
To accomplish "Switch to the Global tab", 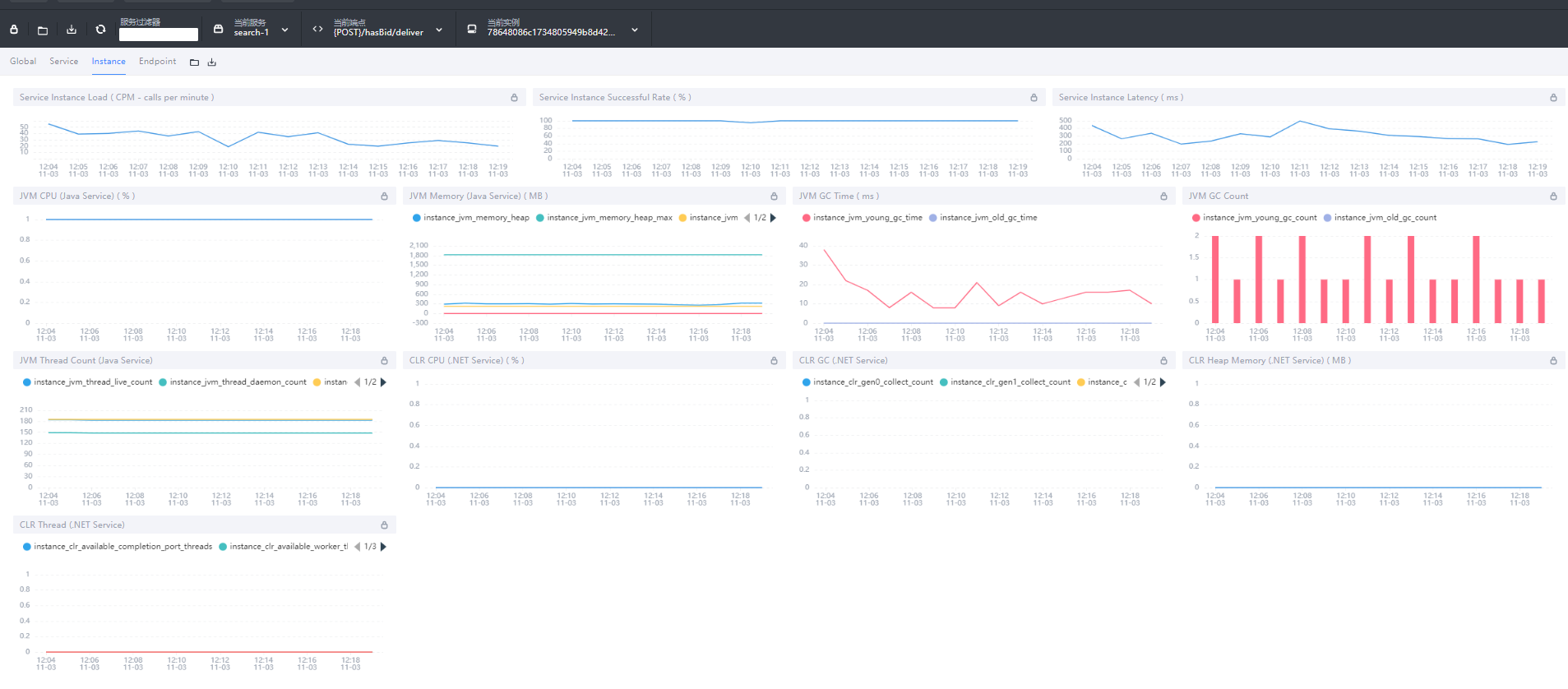I will click(23, 62).
